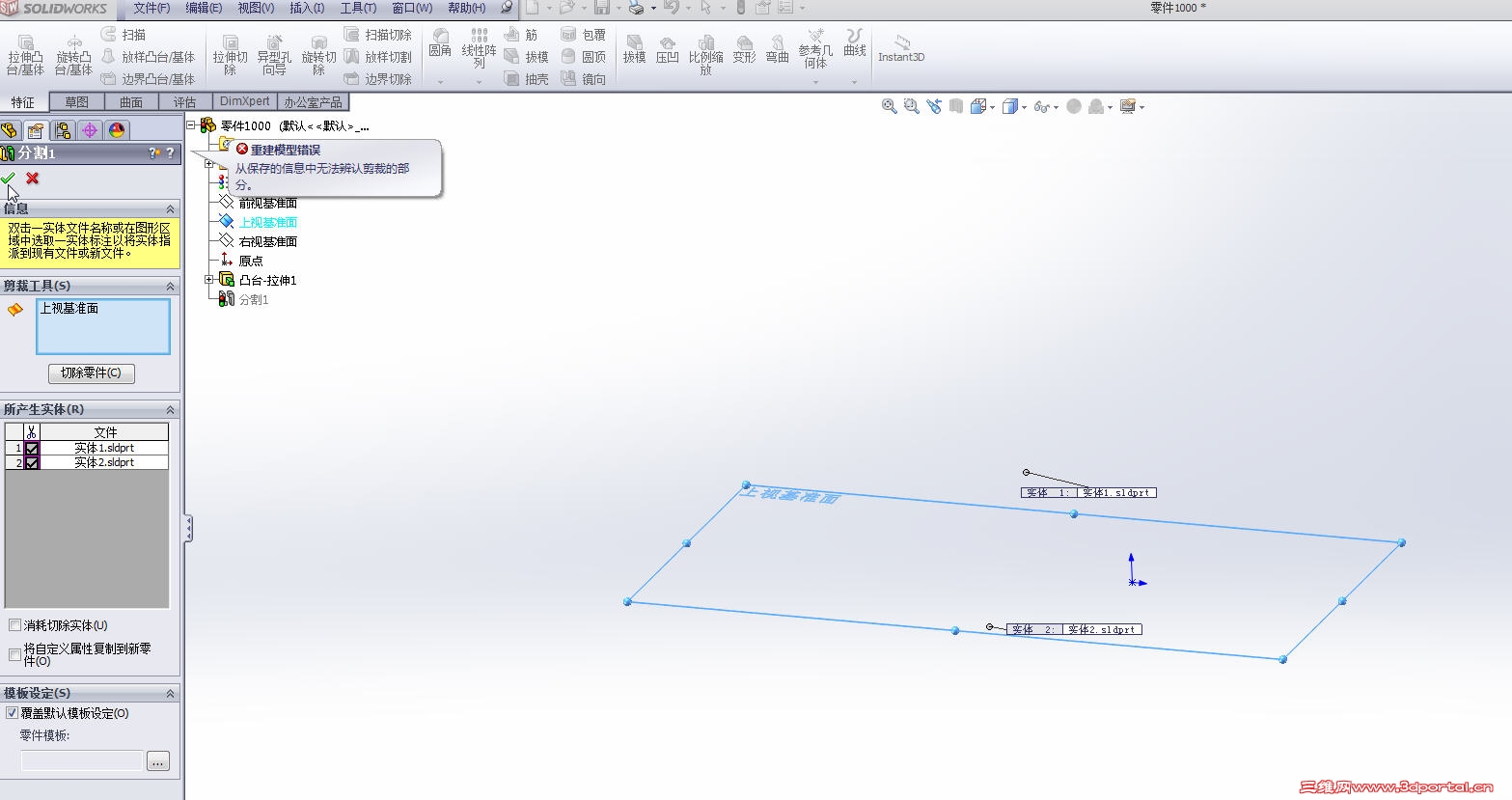Enable 消耗切除实体(U) checkbox
Screen dimensions: 1512x800
14,625
